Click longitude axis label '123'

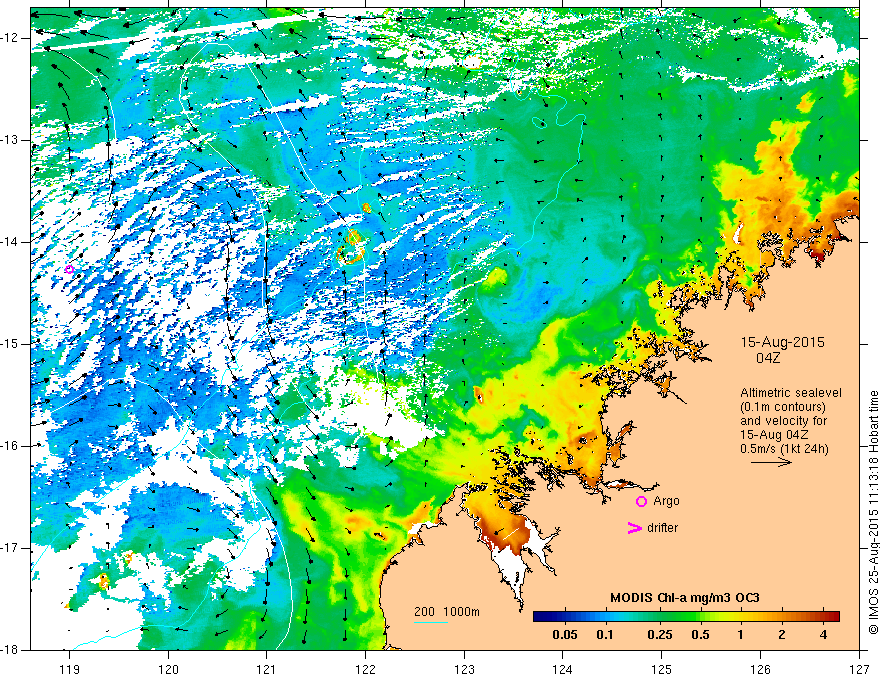(464, 669)
